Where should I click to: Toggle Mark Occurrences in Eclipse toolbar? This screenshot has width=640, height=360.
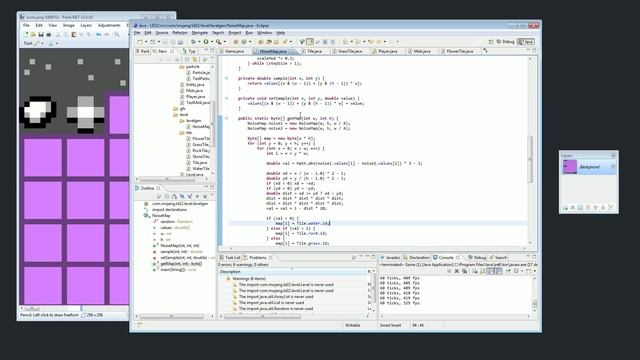(x=310, y=42)
